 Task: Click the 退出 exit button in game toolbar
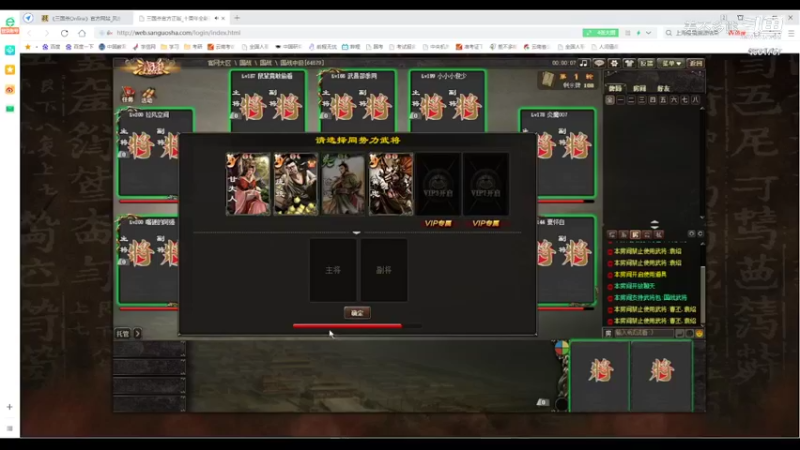pos(696,63)
